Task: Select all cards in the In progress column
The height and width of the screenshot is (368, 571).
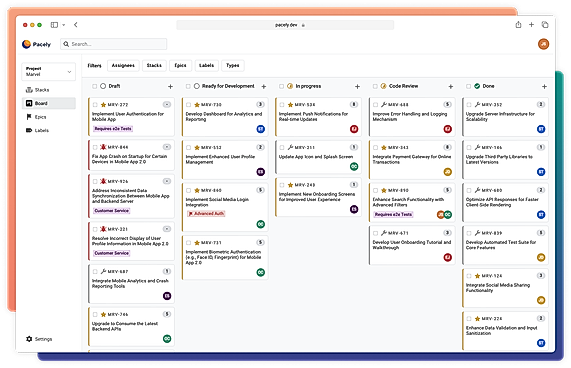Action: tap(281, 86)
